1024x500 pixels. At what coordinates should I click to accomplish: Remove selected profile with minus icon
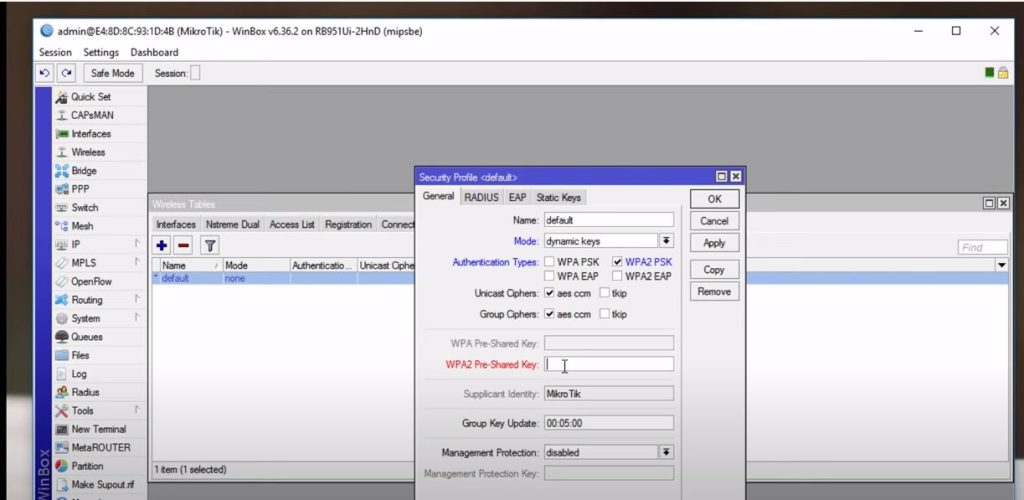pos(184,246)
